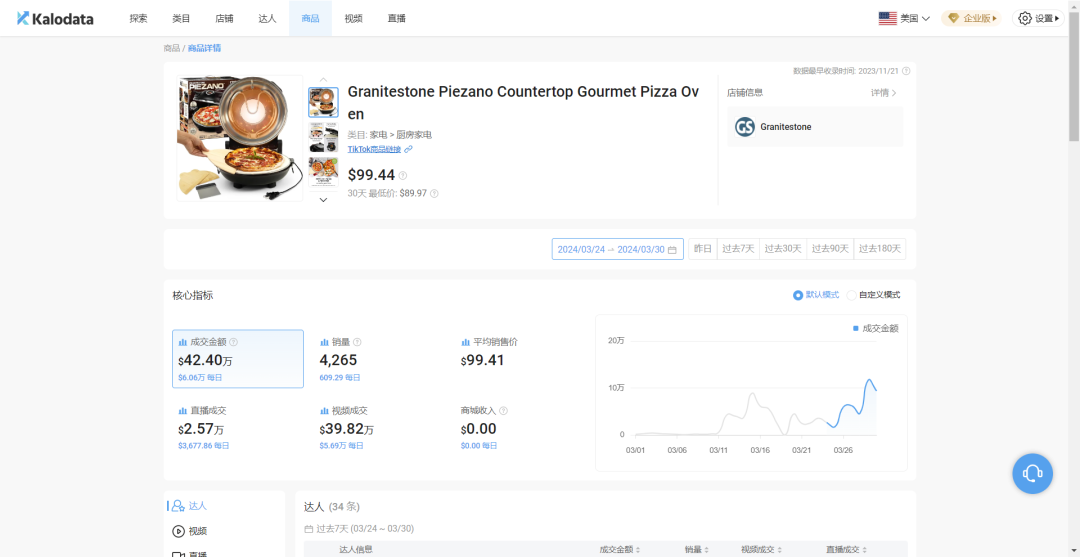Open the 详情 store details link
The height and width of the screenshot is (557, 1080).
884,92
